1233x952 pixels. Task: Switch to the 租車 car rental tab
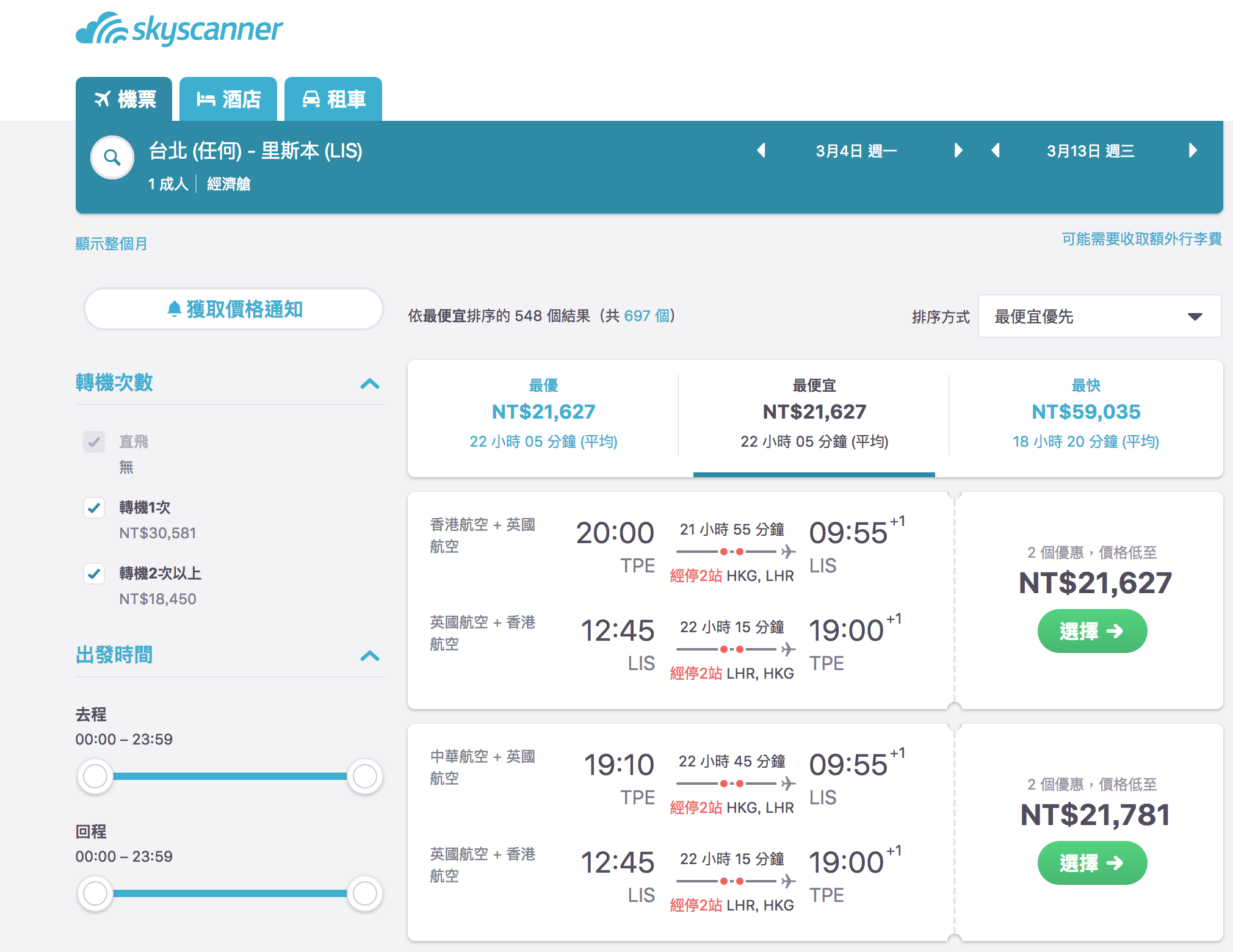point(333,99)
